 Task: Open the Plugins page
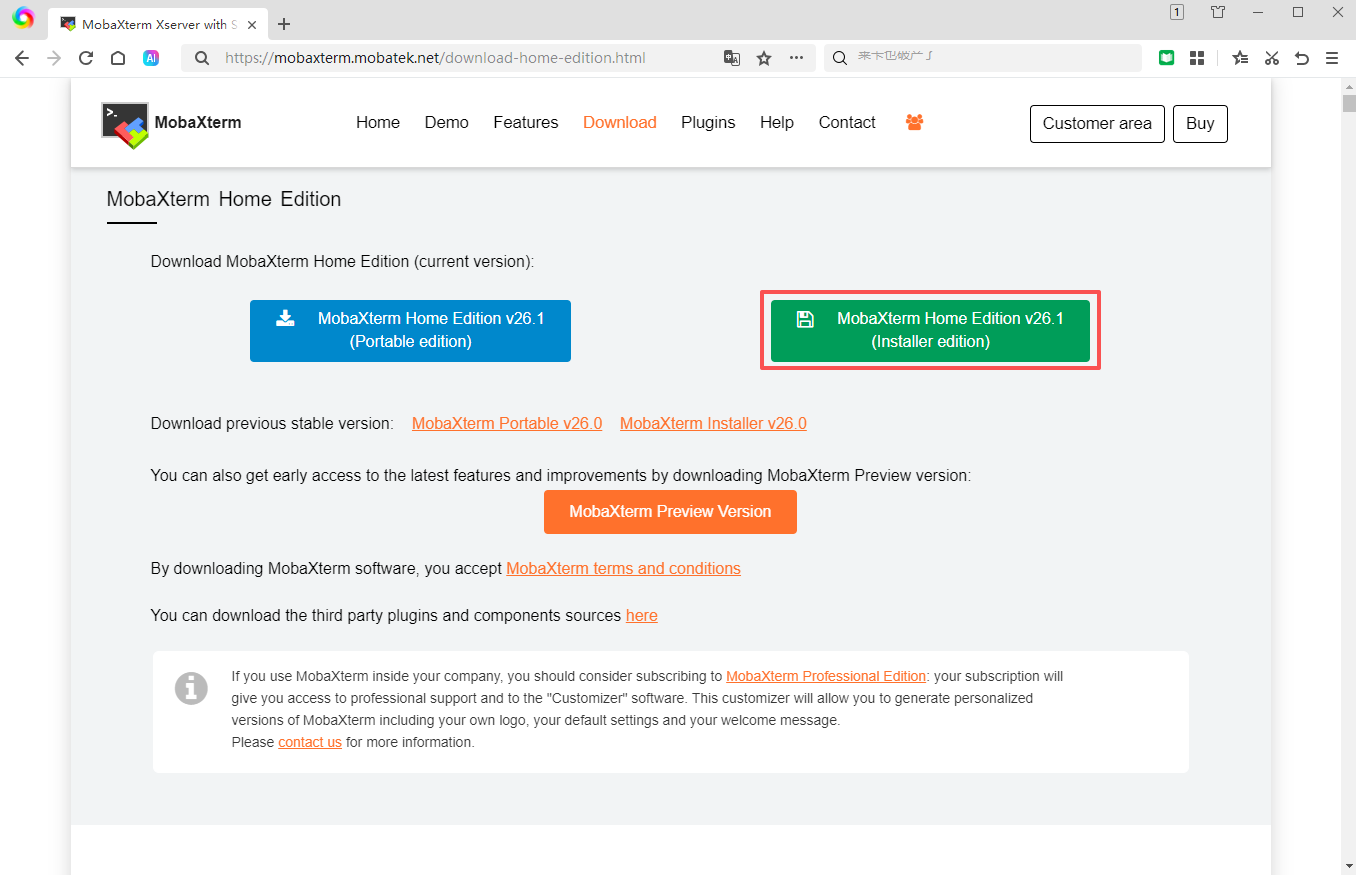click(708, 122)
